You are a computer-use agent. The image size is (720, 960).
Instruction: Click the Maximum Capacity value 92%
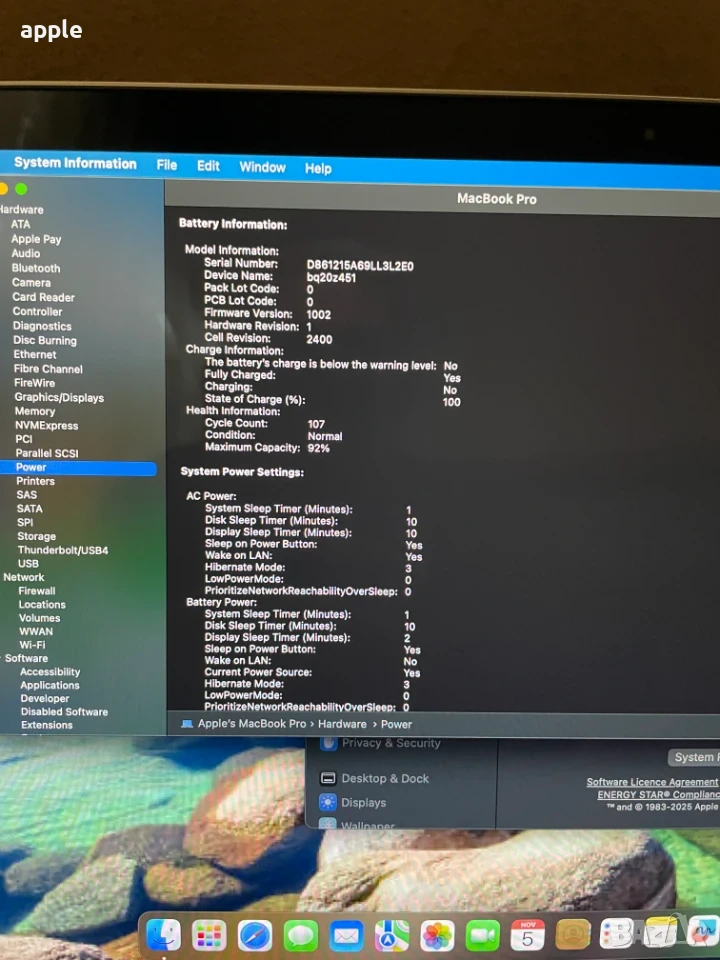coord(318,449)
